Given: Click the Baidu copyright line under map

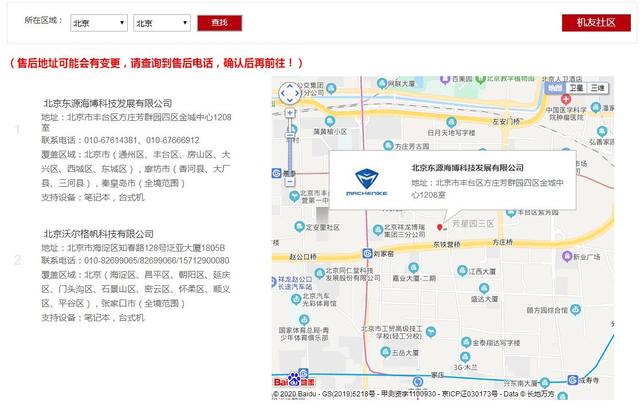Looking at the screenshot, I should 413,394.
